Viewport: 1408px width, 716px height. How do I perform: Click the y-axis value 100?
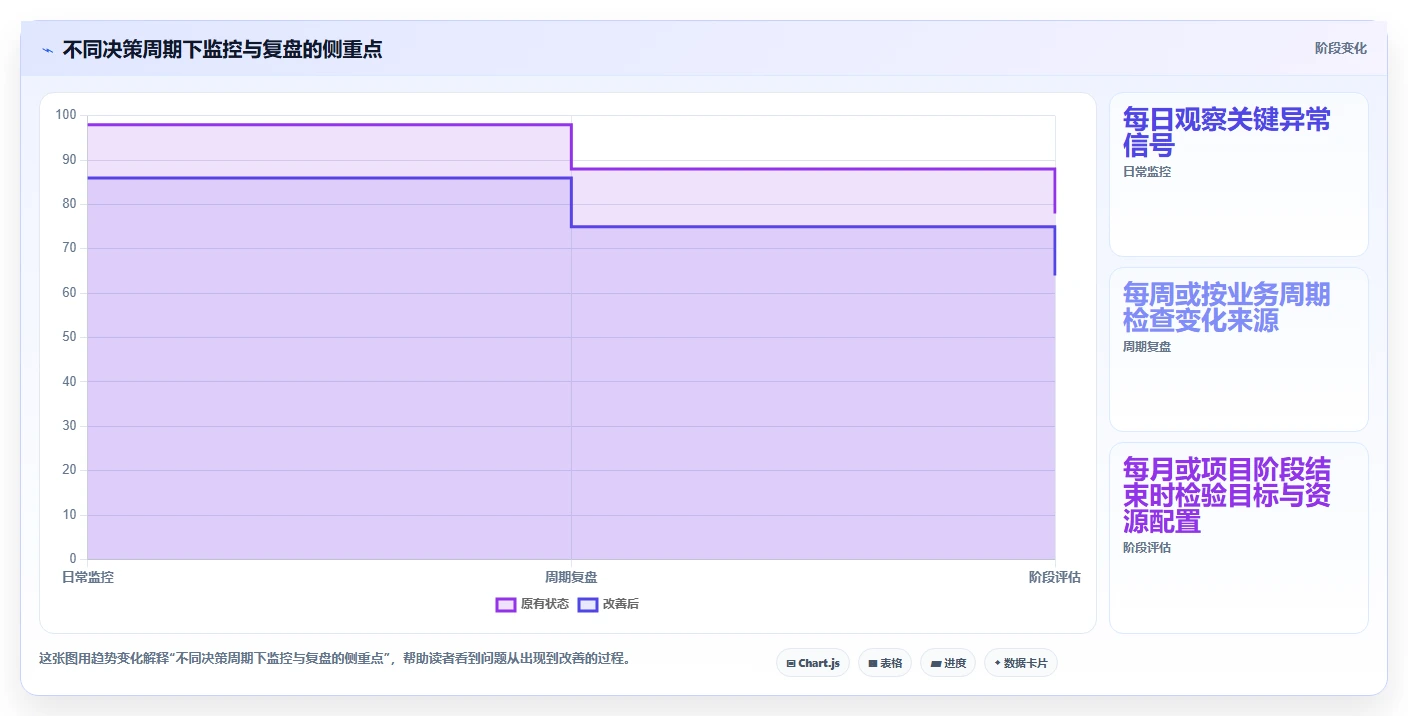pyautogui.click(x=66, y=115)
